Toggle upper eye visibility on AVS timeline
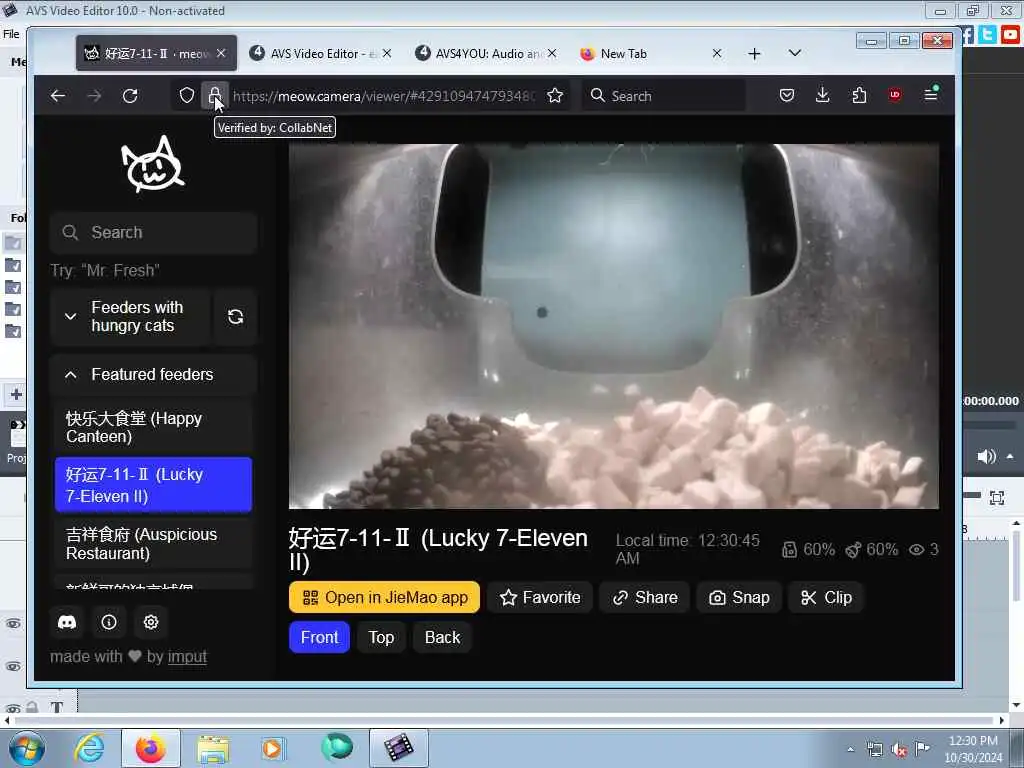This screenshot has height=768, width=1024. (13, 623)
